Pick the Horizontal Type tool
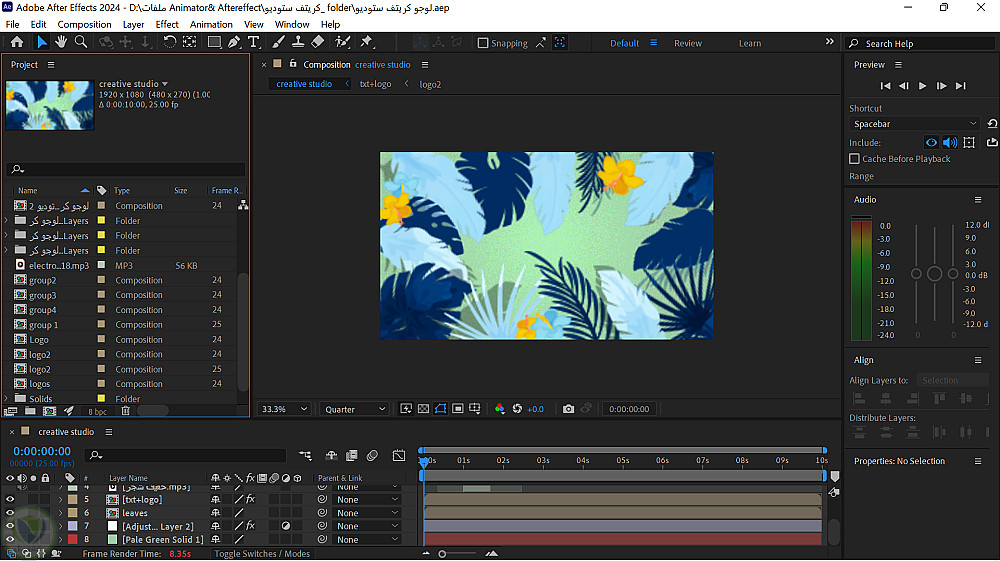 coord(254,42)
